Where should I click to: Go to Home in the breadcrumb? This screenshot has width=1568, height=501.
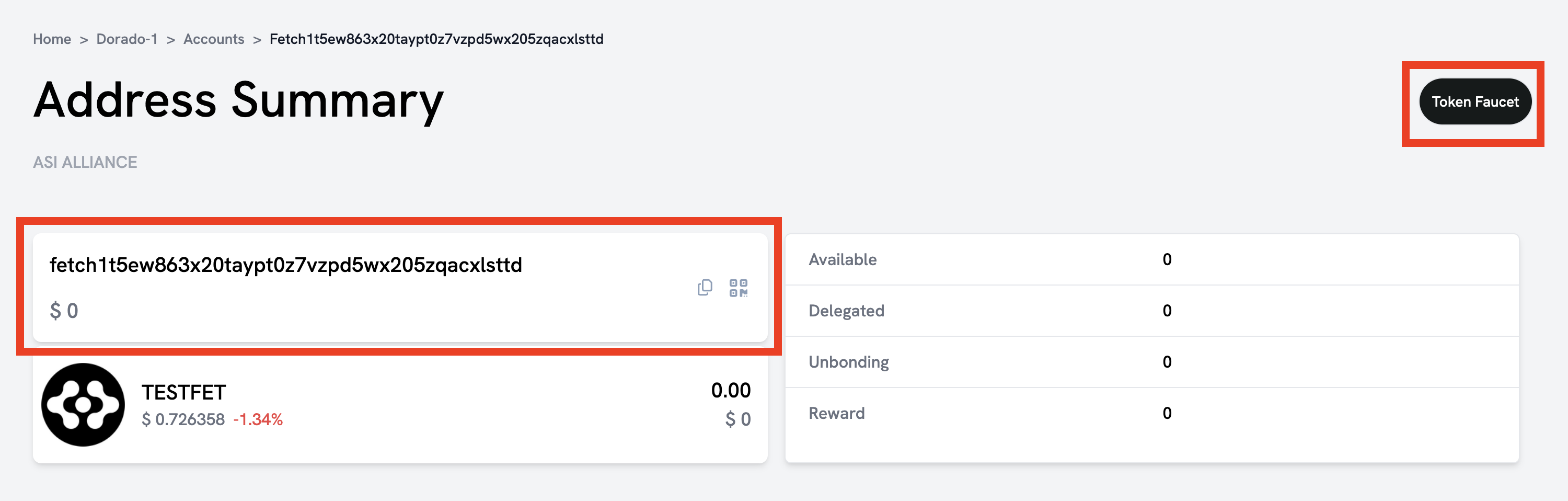(52, 39)
